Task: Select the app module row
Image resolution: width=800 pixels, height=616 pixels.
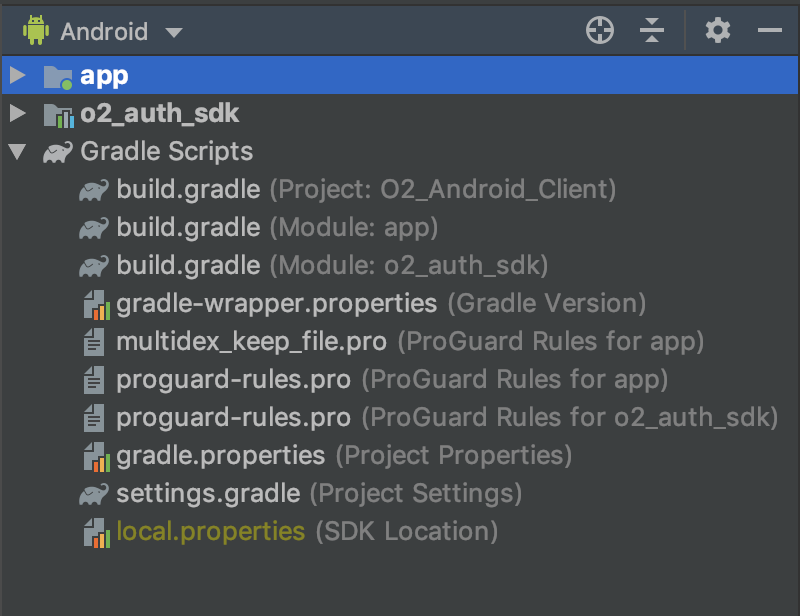Action: 400,76
